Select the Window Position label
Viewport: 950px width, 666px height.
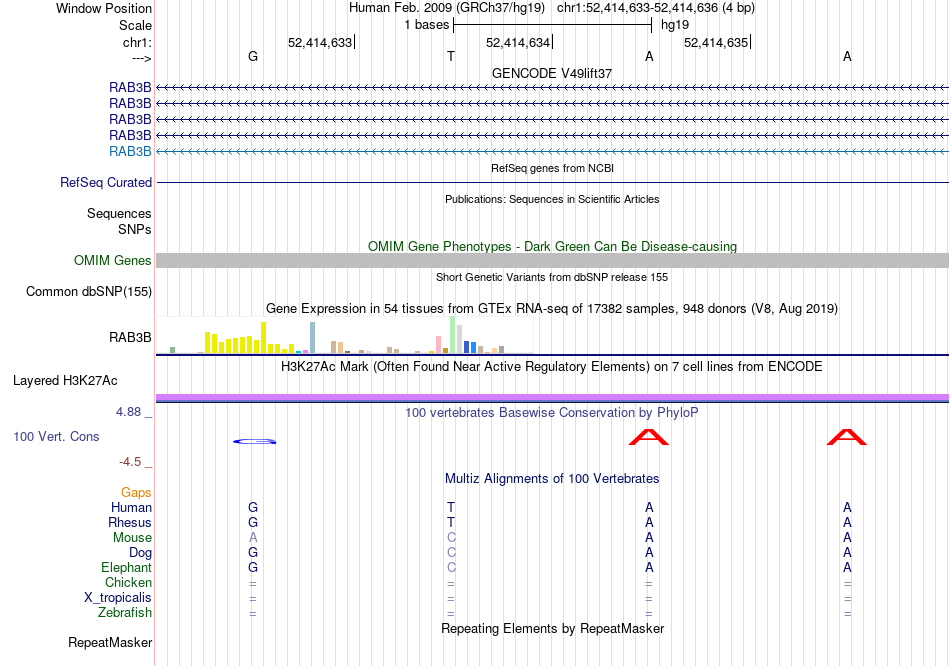point(104,8)
